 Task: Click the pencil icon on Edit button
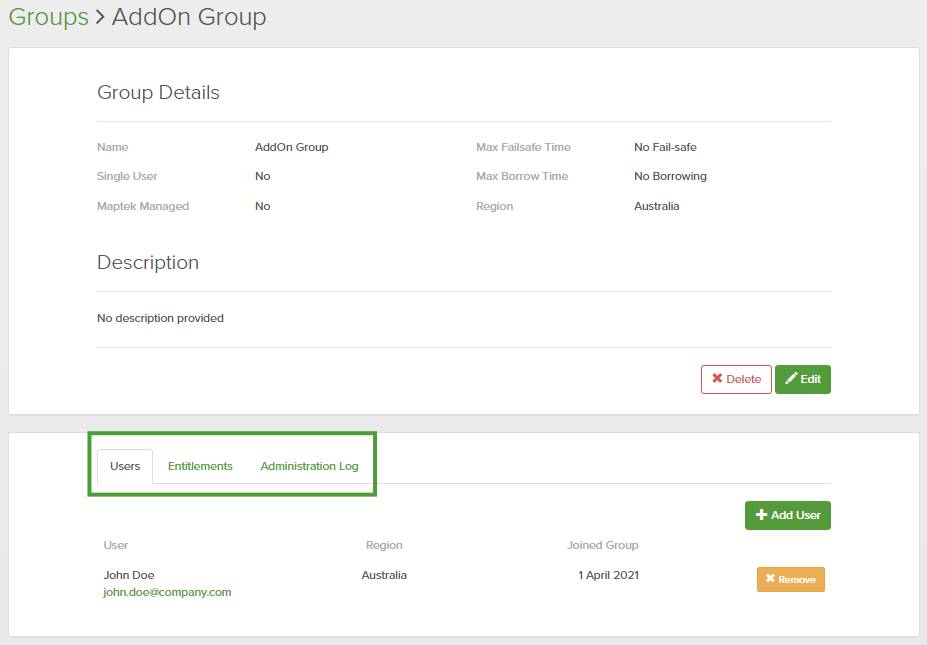pos(791,379)
